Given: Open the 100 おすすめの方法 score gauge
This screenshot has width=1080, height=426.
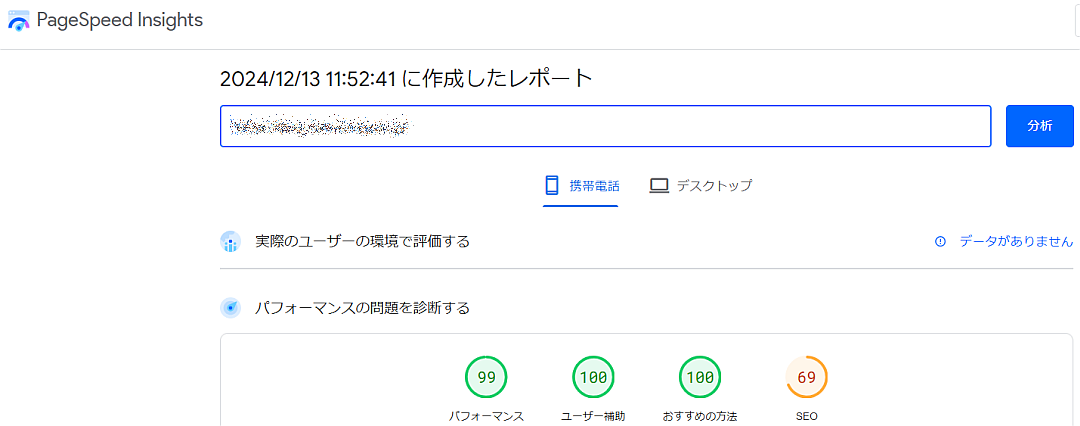Looking at the screenshot, I should pyautogui.click(x=700, y=377).
